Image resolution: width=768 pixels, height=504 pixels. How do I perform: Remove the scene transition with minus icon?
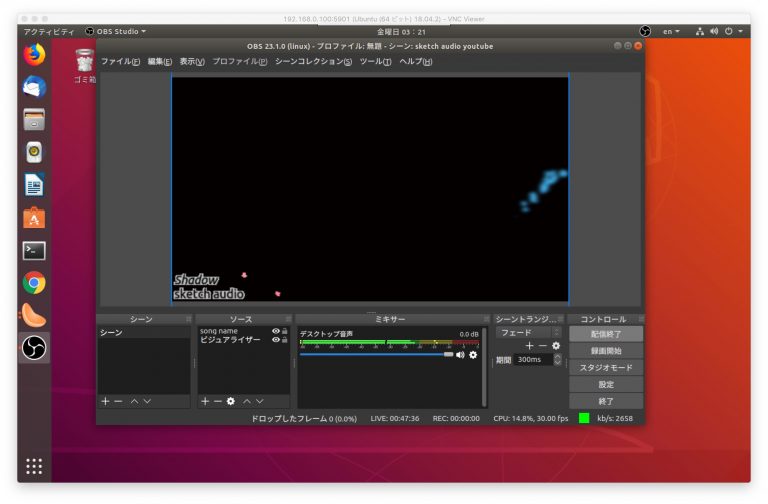coord(543,346)
